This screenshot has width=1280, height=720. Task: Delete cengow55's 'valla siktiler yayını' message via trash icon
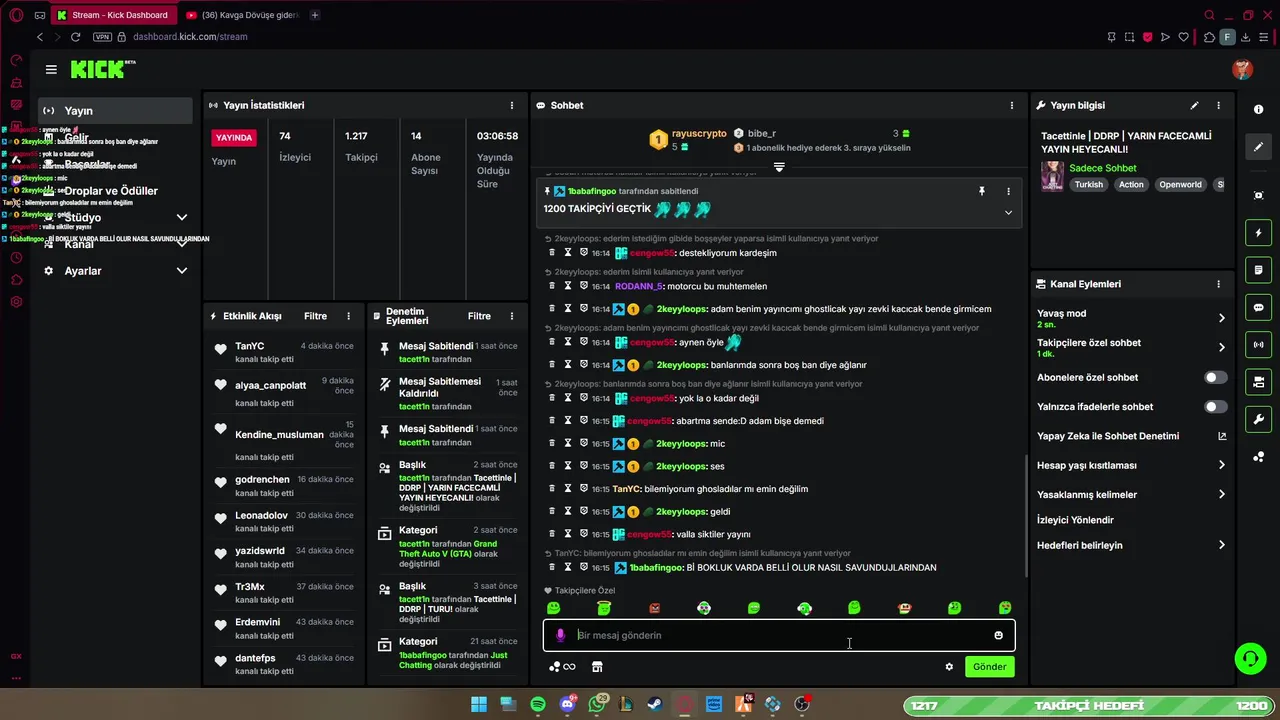[x=551, y=534]
